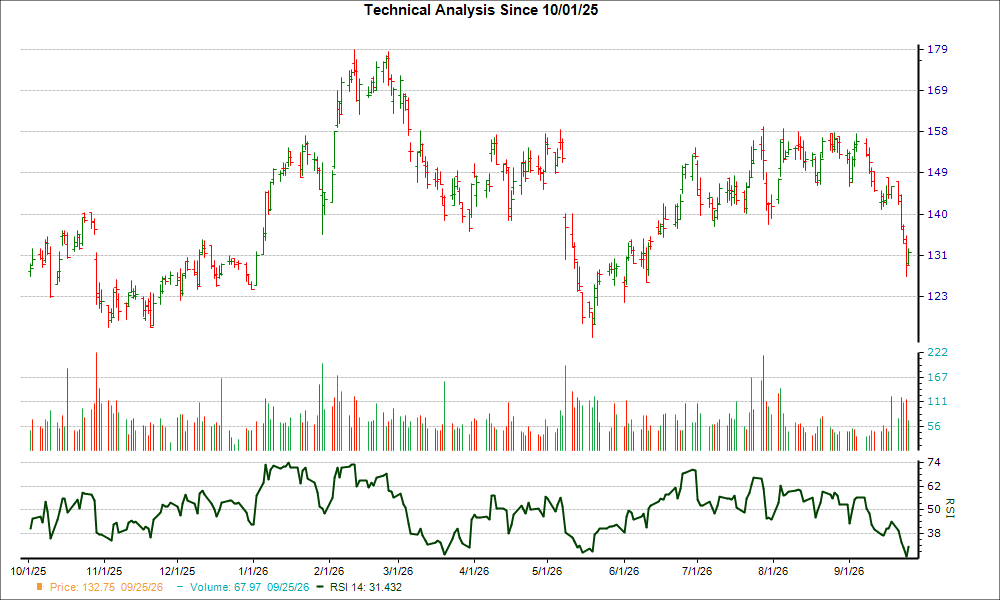The width and height of the screenshot is (1000, 600).
Task: Click the 140 price axis label
Action: point(937,214)
